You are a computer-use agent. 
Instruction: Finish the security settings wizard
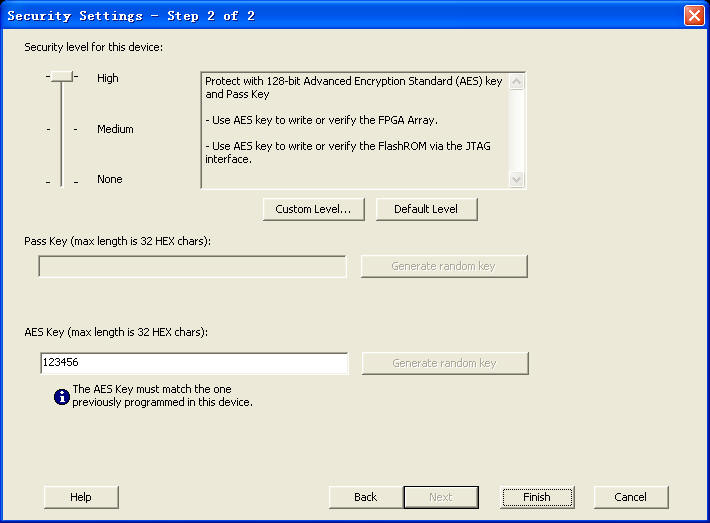click(x=537, y=497)
